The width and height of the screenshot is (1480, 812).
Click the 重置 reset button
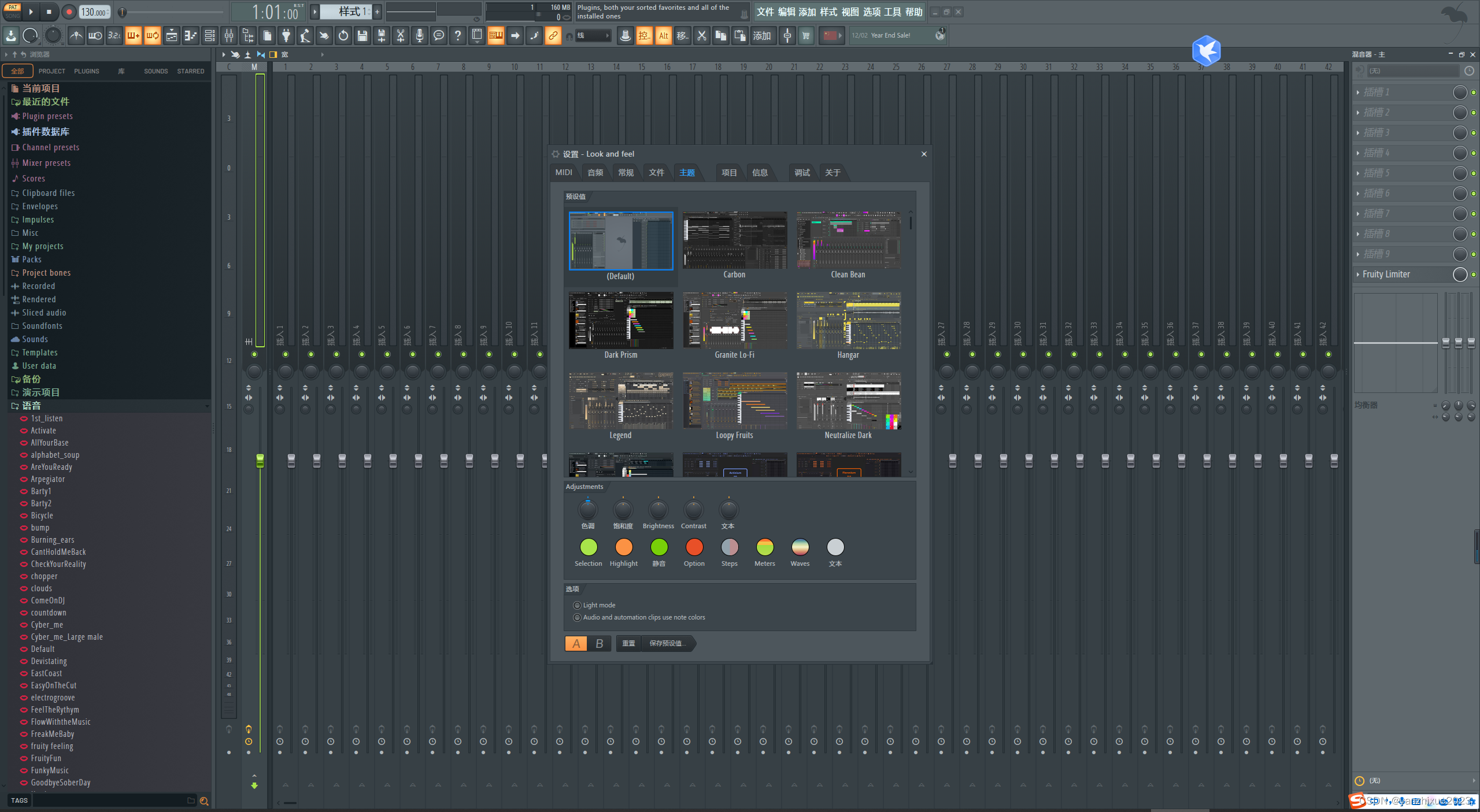click(x=628, y=643)
